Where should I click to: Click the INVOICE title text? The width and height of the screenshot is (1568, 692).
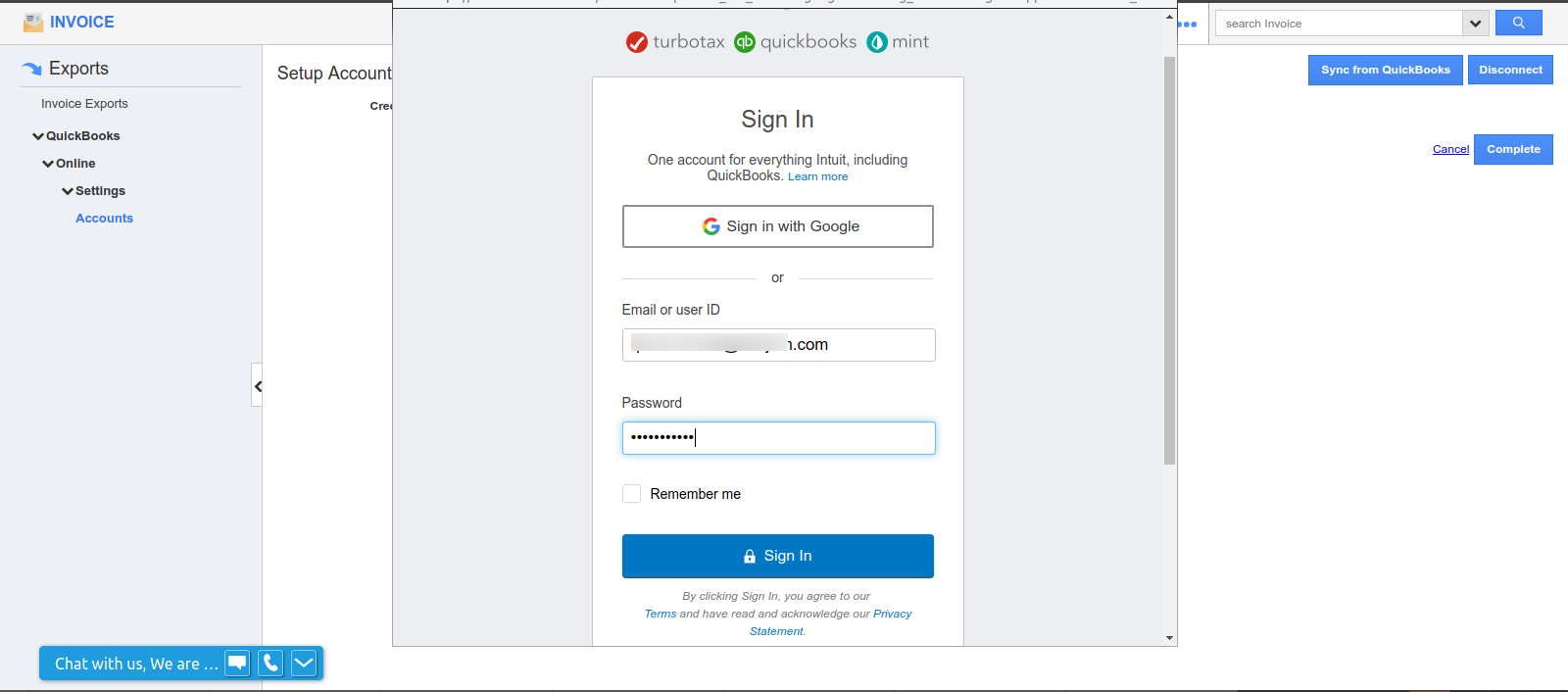pyautogui.click(x=82, y=22)
